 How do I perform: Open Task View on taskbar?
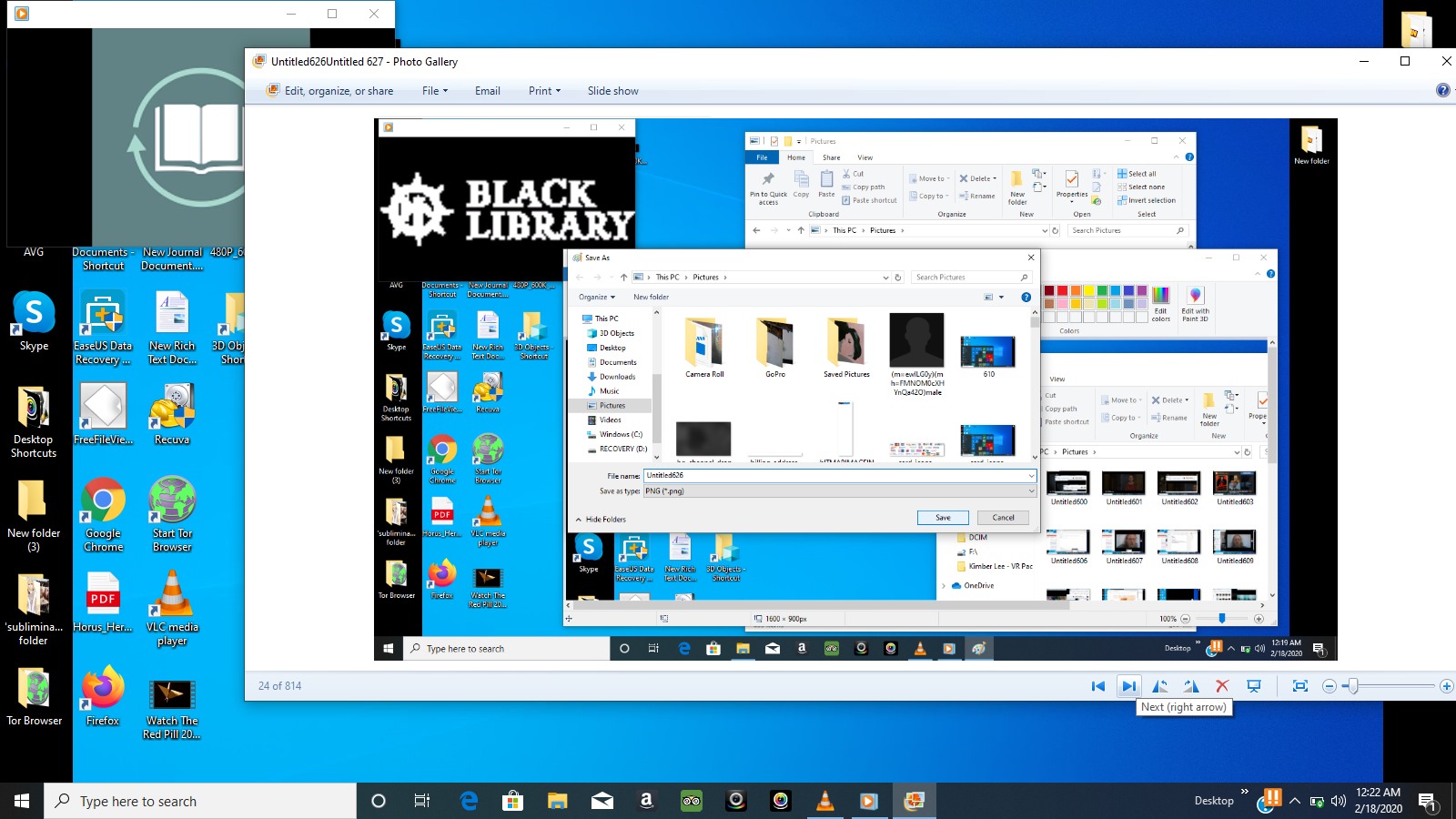coord(422,801)
